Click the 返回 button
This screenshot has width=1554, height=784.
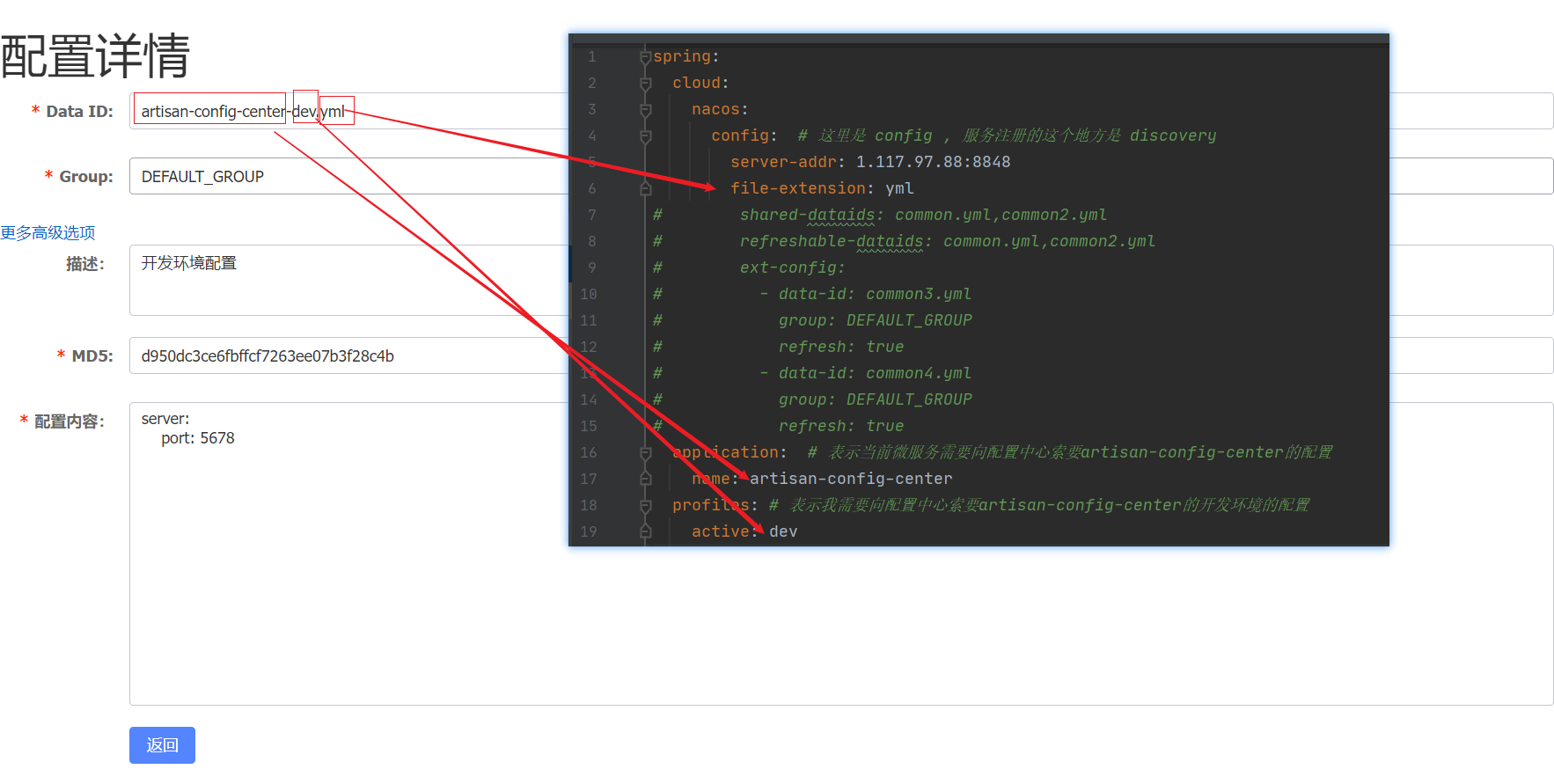[x=162, y=745]
